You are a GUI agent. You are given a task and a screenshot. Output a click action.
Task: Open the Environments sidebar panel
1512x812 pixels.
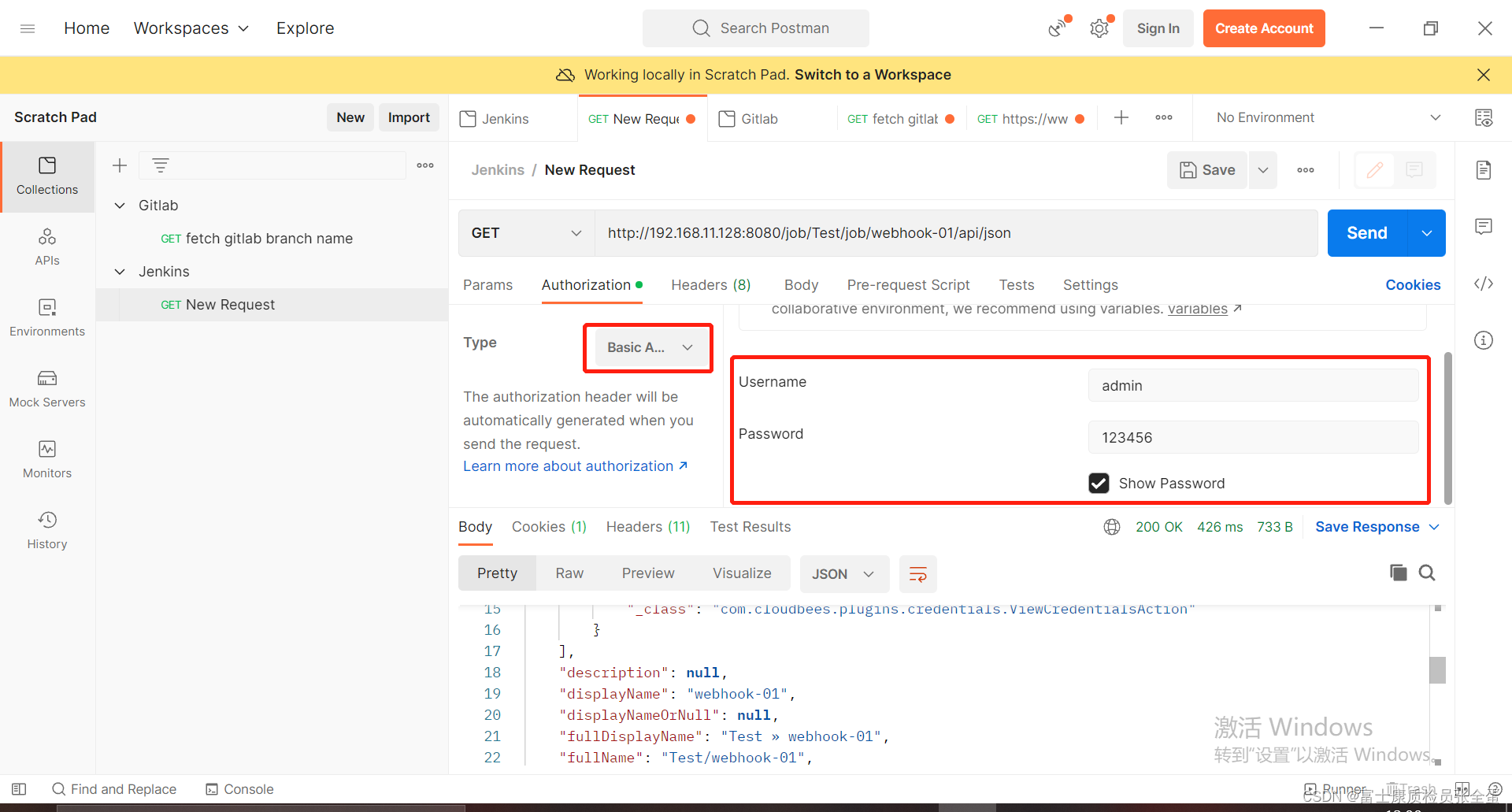click(47, 318)
